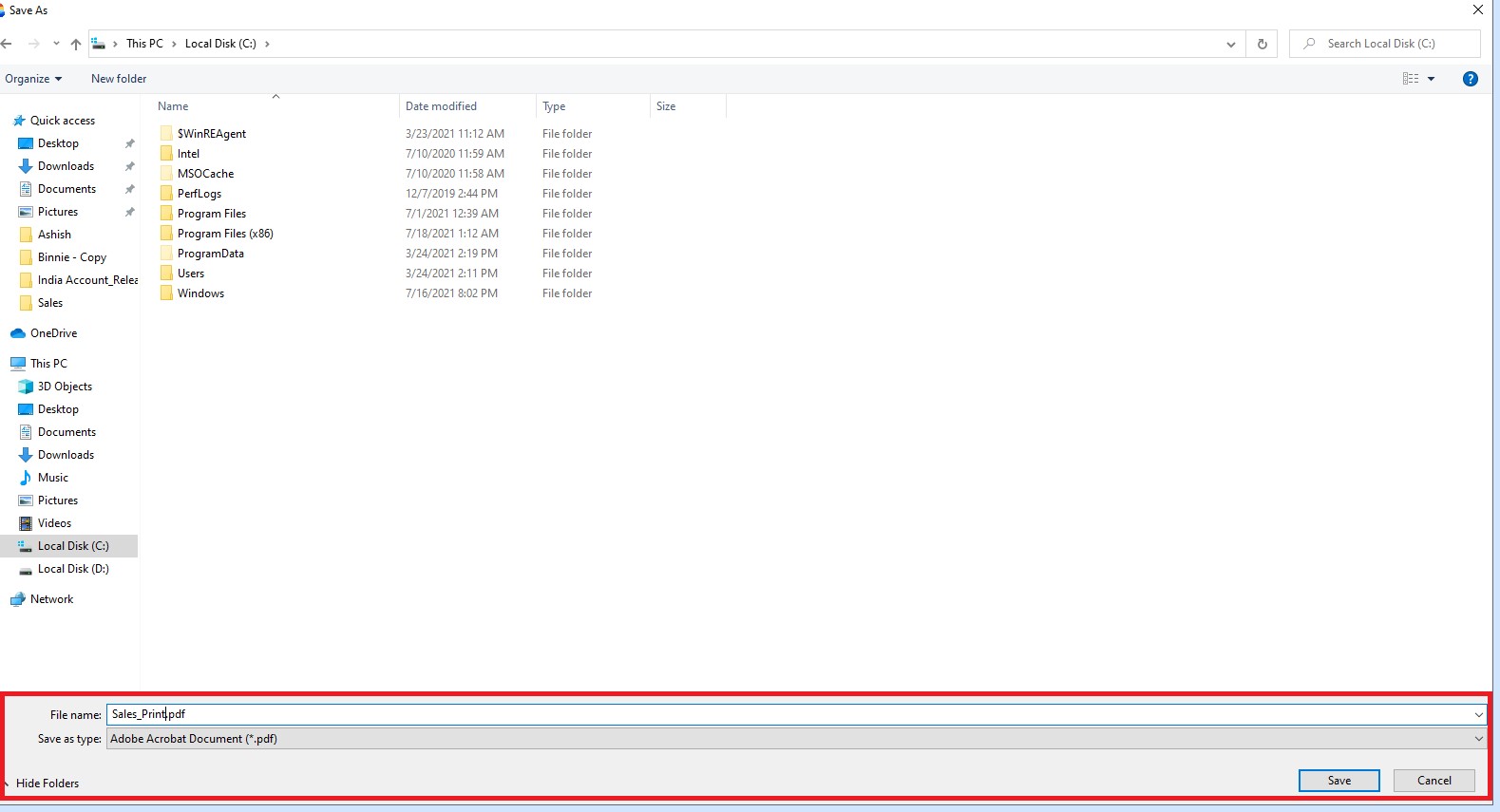Image resolution: width=1500 pixels, height=812 pixels.
Task: Open 3D Objects under This PC
Action: tap(65, 387)
